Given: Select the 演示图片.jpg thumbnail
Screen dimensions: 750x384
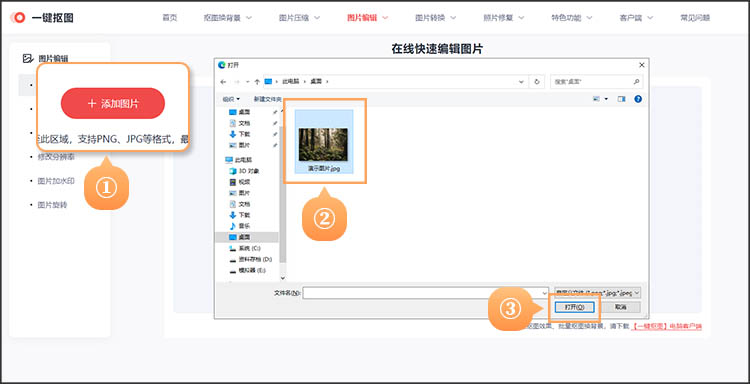Looking at the screenshot, I should (x=324, y=141).
